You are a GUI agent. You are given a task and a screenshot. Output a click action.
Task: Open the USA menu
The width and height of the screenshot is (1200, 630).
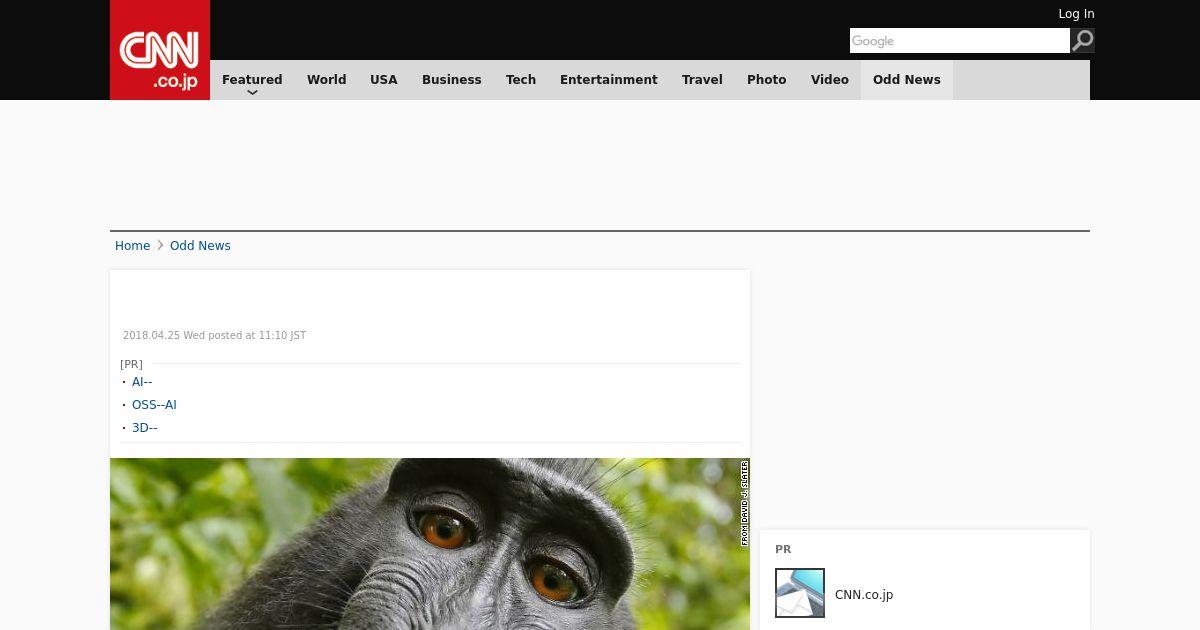[384, 80]
